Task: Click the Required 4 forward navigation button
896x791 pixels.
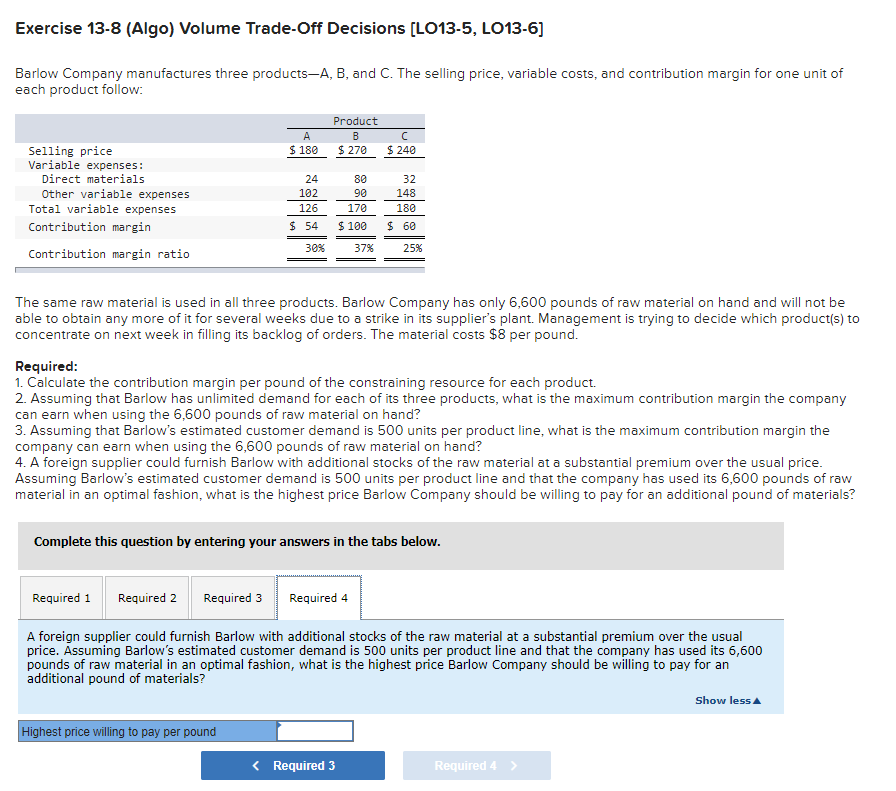Action: 477,765
